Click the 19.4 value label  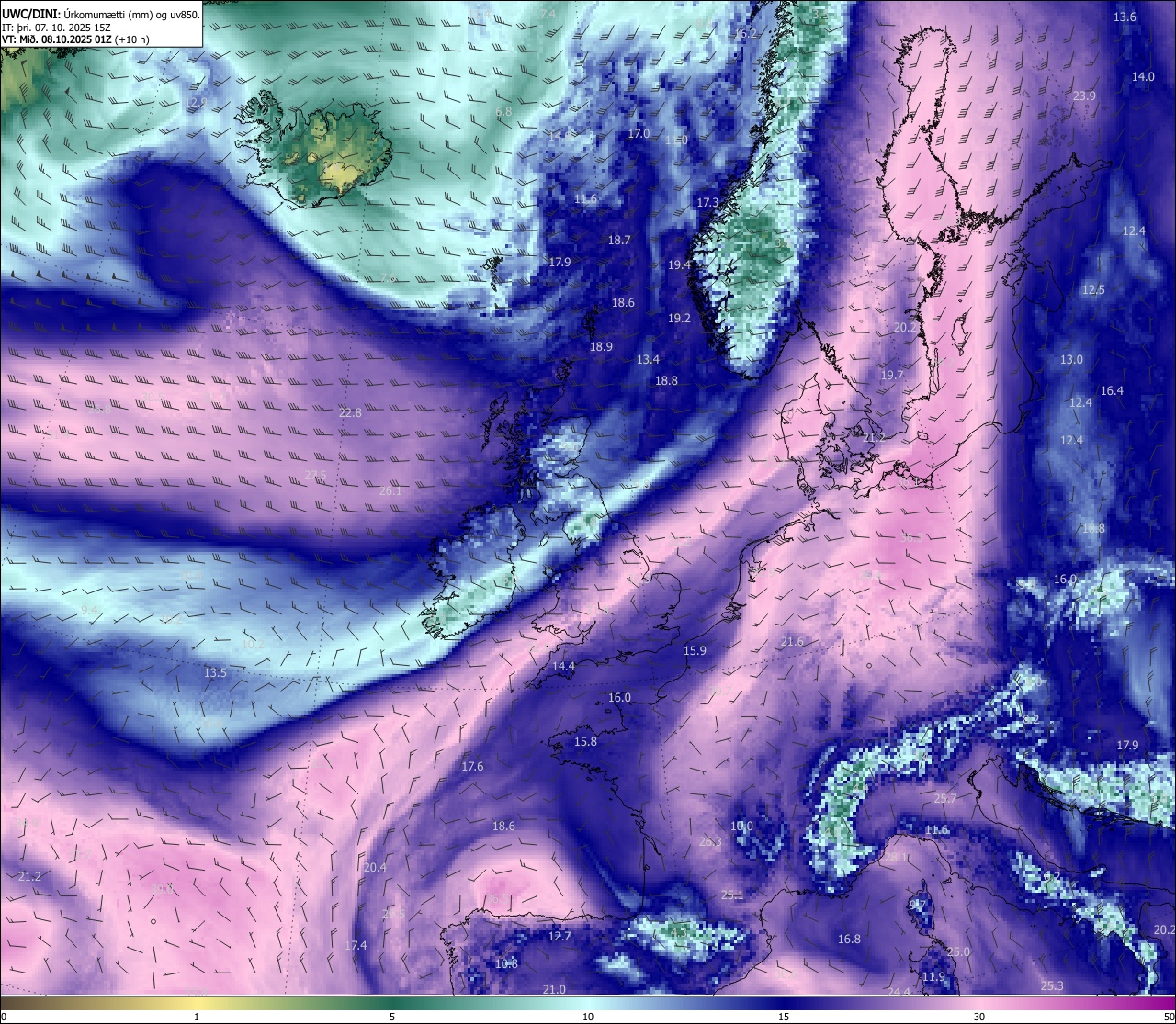click(679, 264)
